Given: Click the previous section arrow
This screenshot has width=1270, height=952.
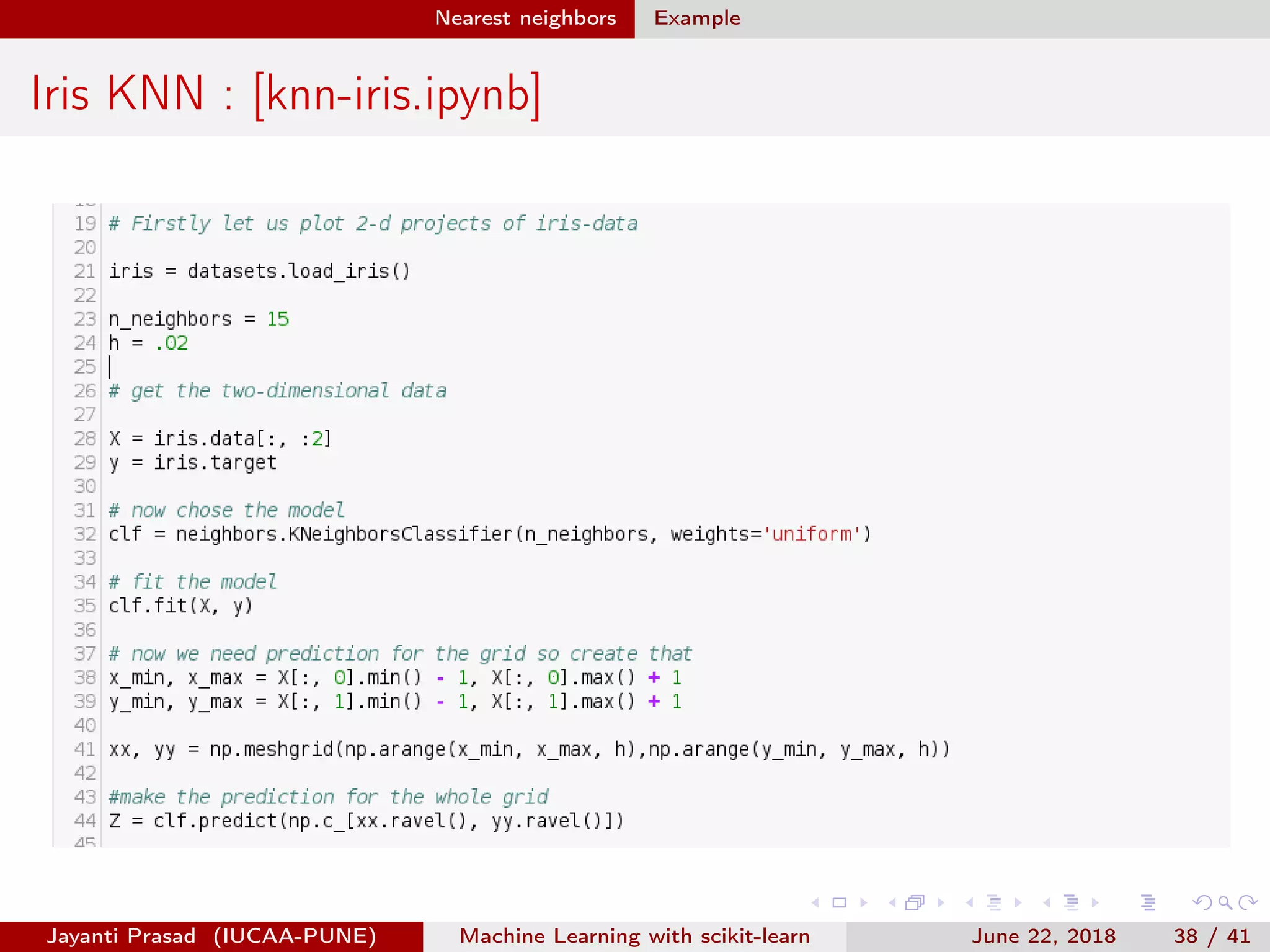Looking at the screenshot, I should (1047, 903).
